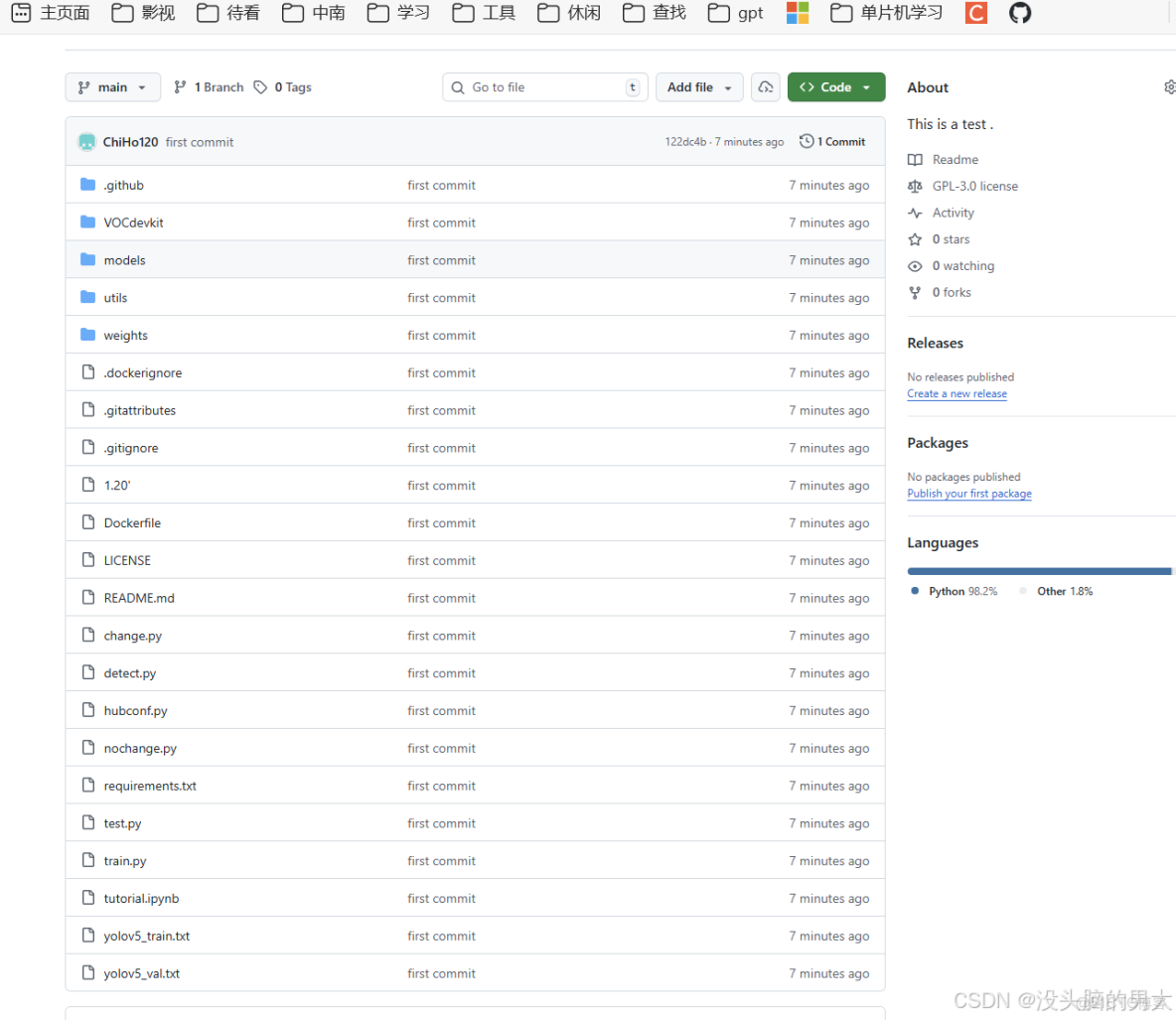Click the Microsoft icon on the bookmarks bar
Viewport: 1176px width, 1020px height.
798,13
